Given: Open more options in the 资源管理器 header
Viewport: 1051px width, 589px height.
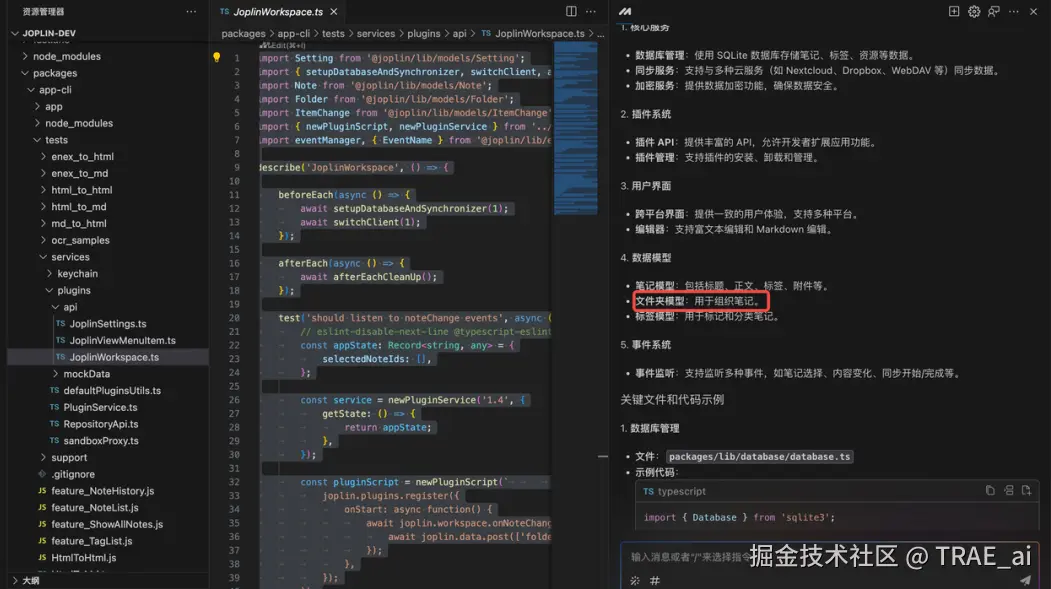Looking at the screenshot, I should coord(191,11).
